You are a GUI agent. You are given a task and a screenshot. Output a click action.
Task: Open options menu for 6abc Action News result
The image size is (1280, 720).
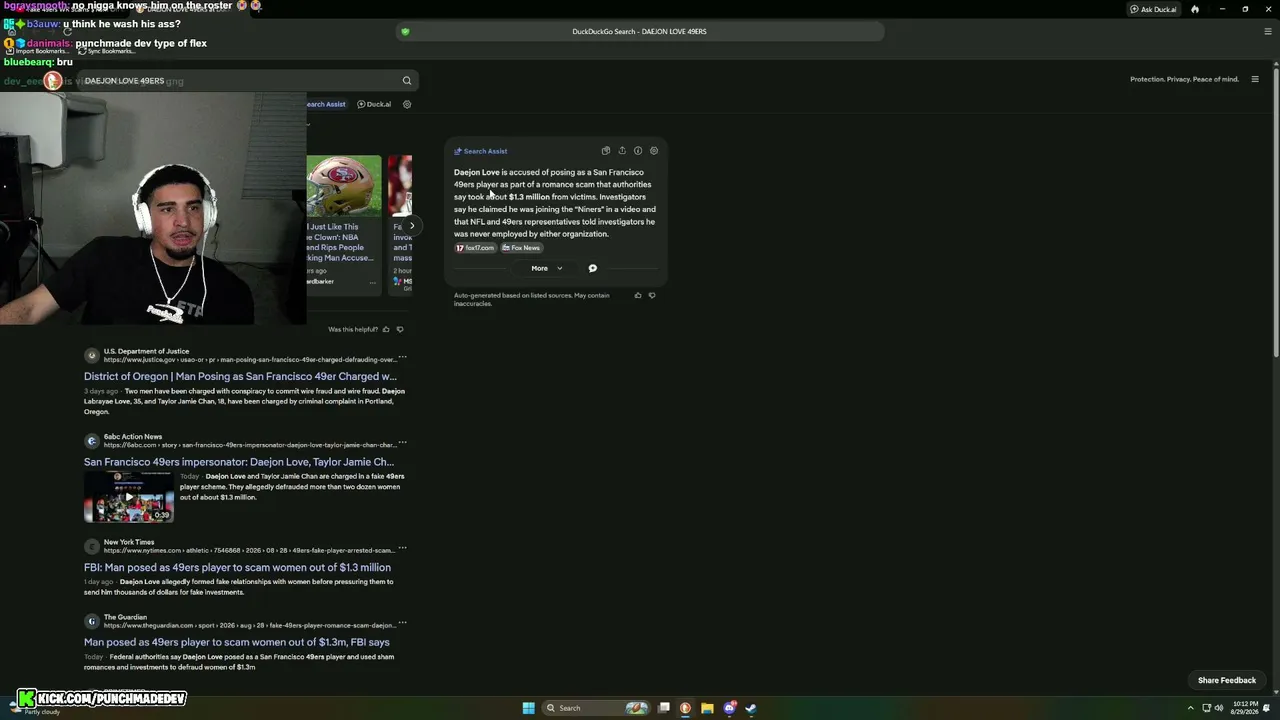point(402,443)
